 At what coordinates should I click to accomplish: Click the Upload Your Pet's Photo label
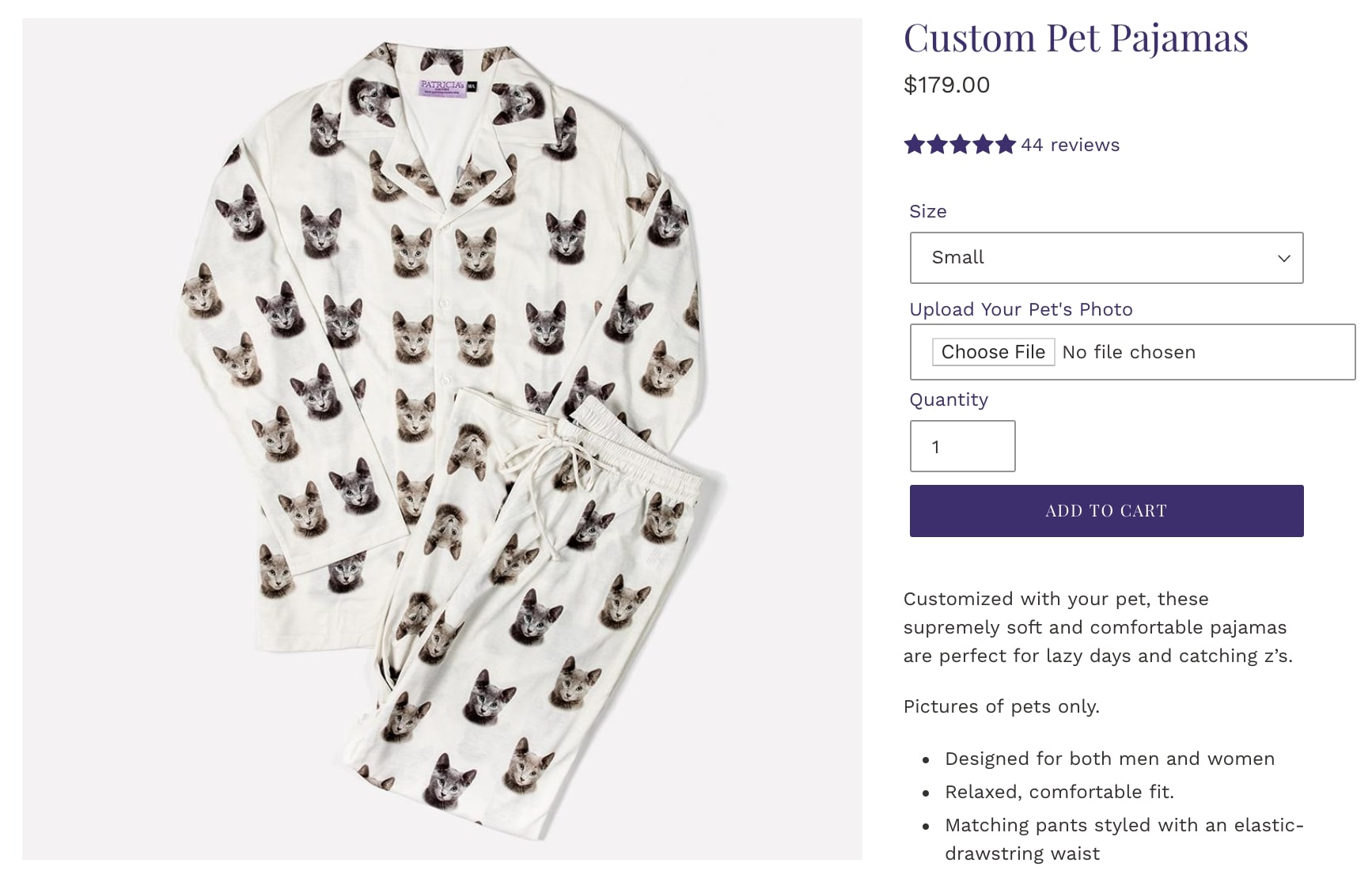click(x=1021, y=309)
